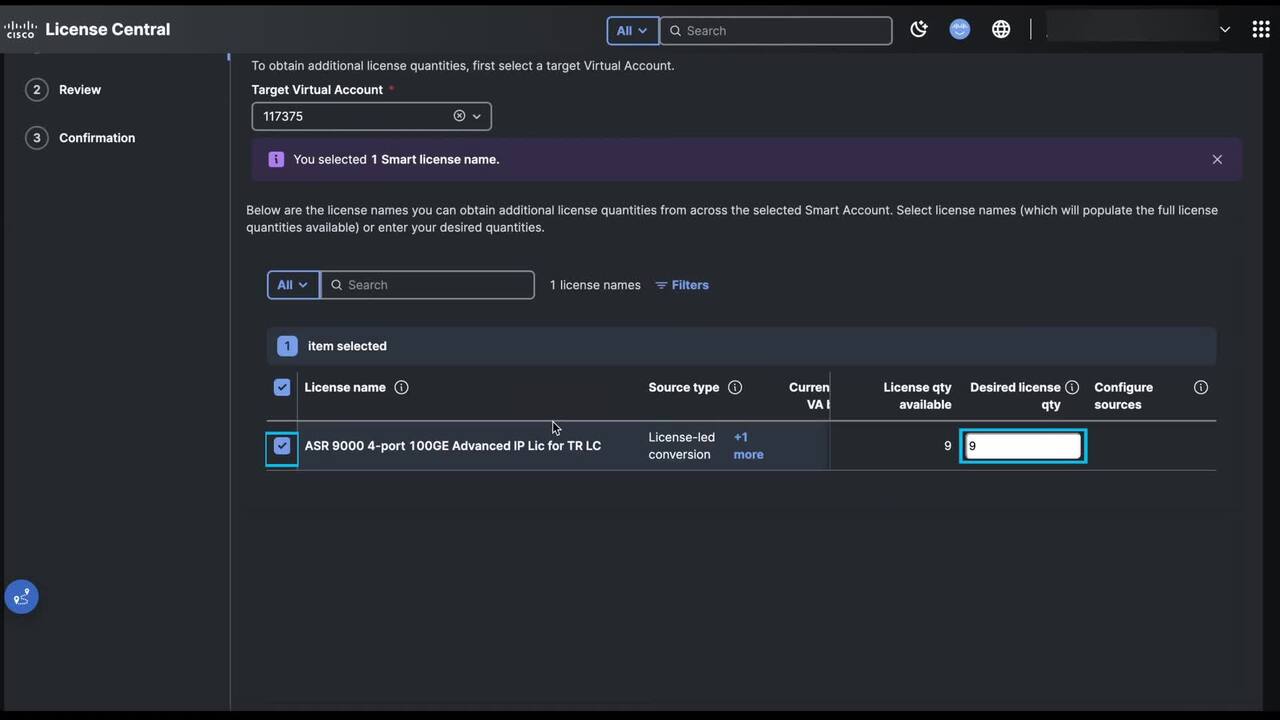This screenshot has width=1280, height=720.
Task: Expand the user account menu chevron
Action: pos(1225,30)
